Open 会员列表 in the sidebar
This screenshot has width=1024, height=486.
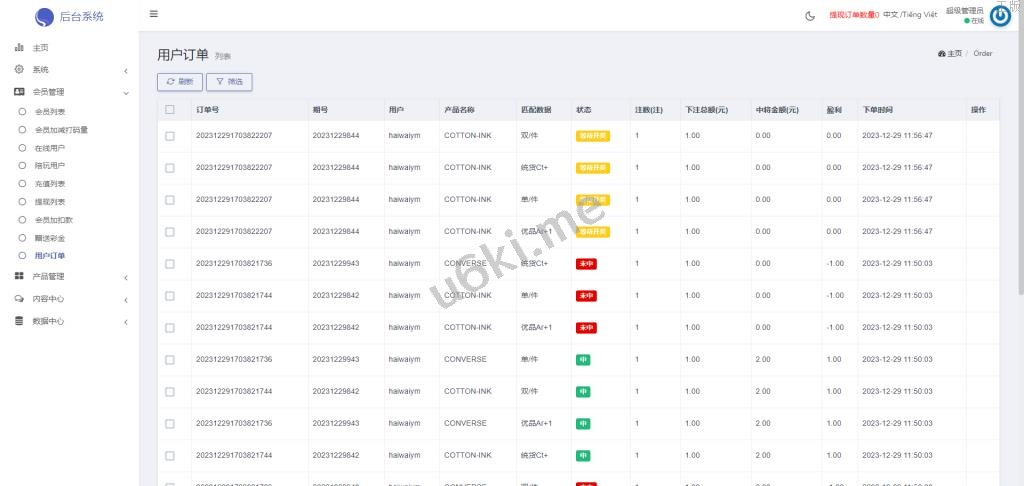(x=49, y=112)
